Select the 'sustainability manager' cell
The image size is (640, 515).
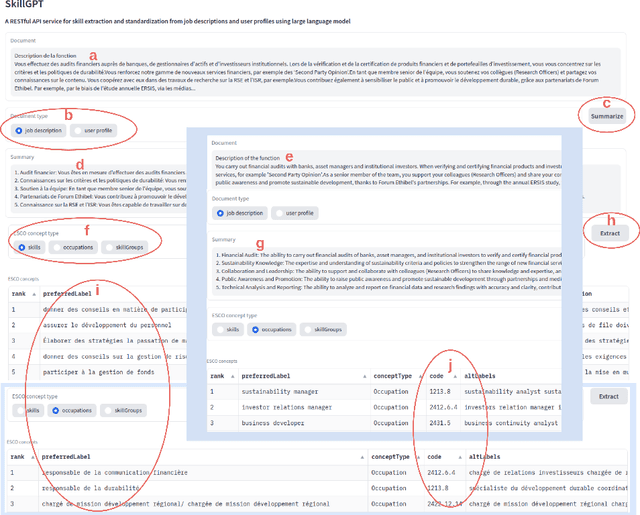pos(304,392)
